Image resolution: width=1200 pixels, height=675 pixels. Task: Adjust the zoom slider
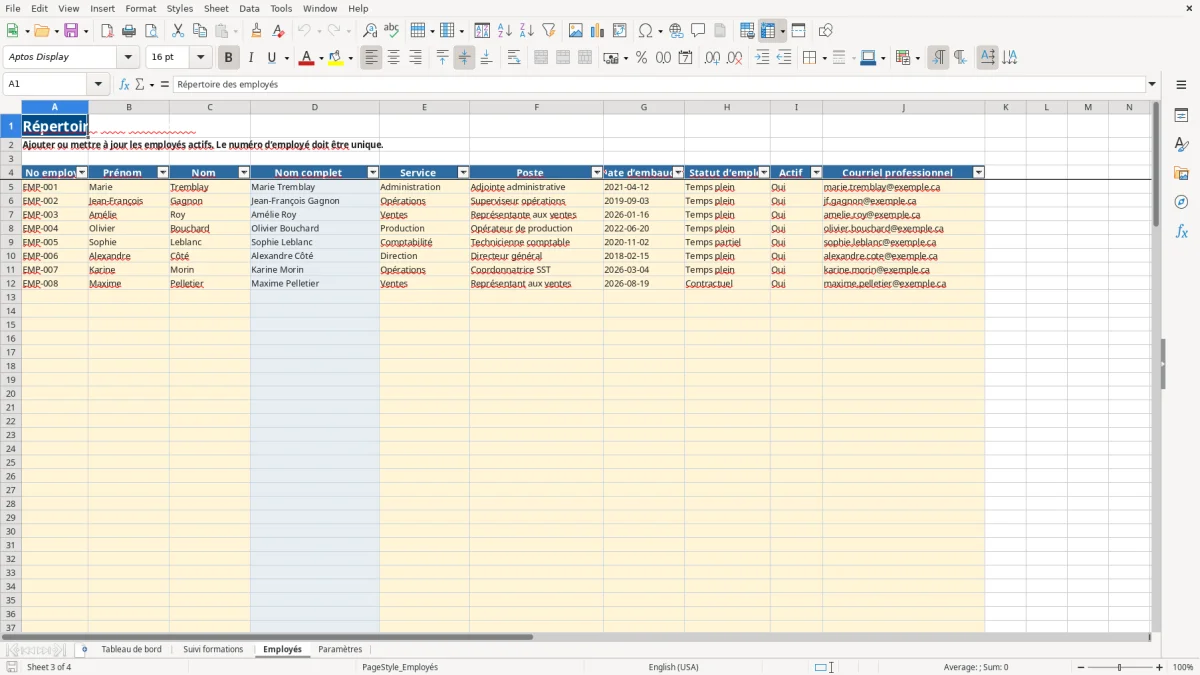pos(1120,667)
